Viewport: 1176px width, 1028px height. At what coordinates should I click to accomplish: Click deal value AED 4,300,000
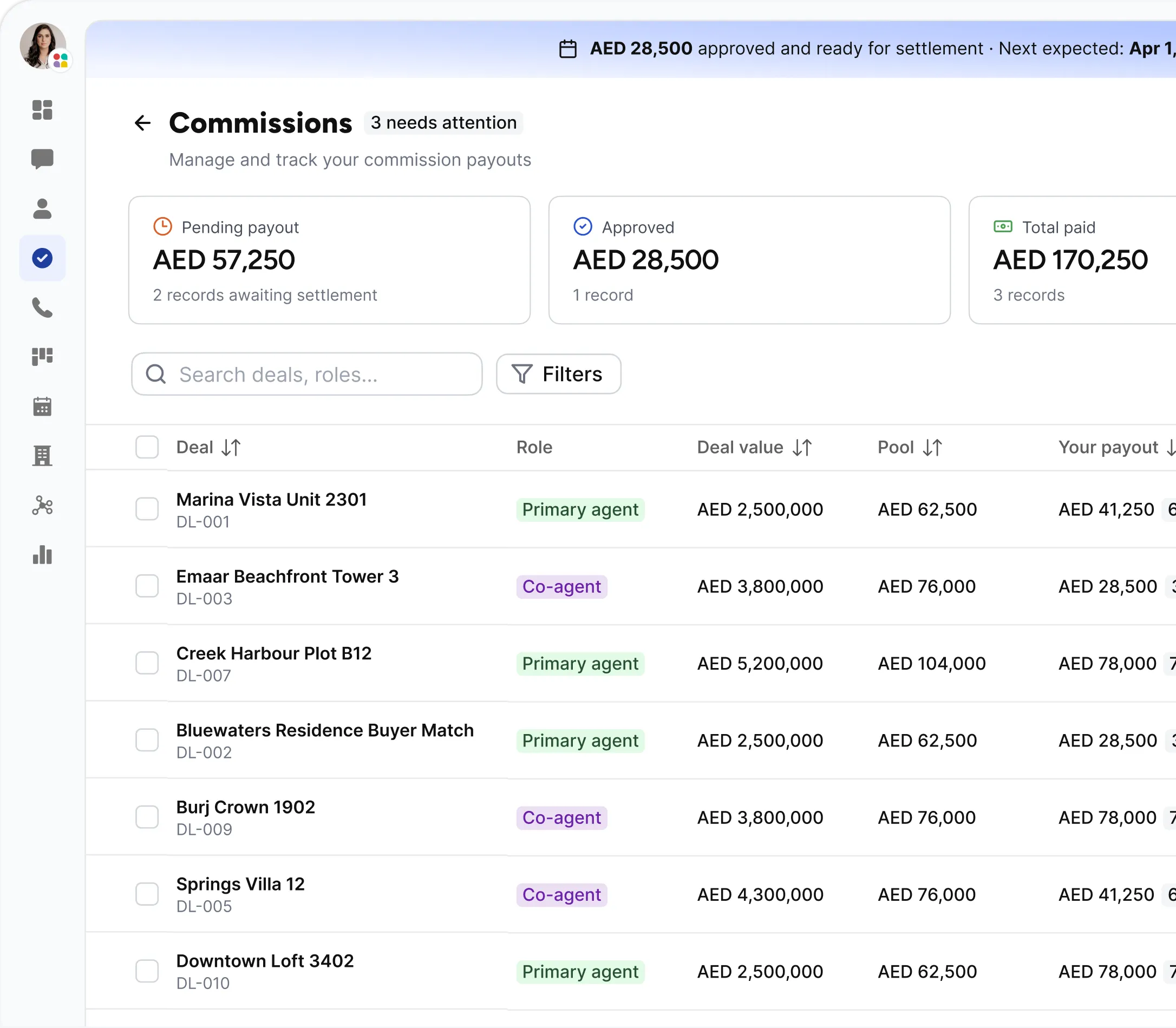pyautogui.click(x=760, y=894)
